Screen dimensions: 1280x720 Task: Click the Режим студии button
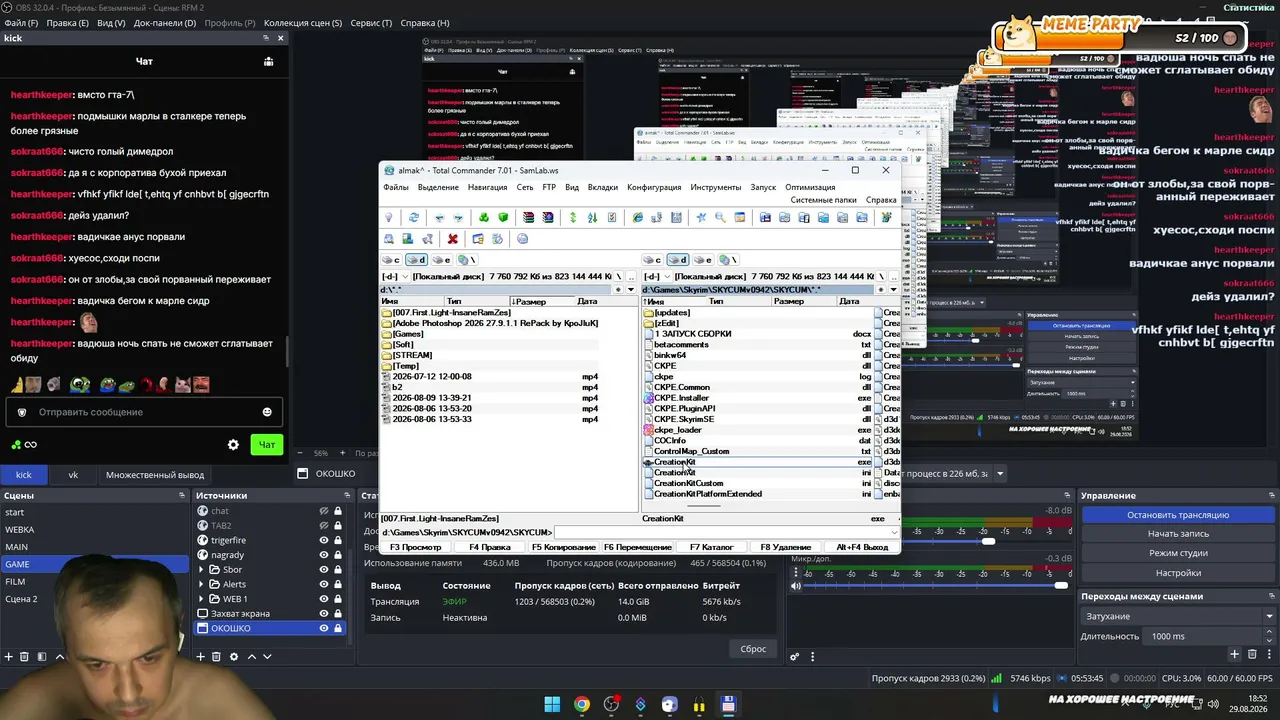click(1178, 553)
